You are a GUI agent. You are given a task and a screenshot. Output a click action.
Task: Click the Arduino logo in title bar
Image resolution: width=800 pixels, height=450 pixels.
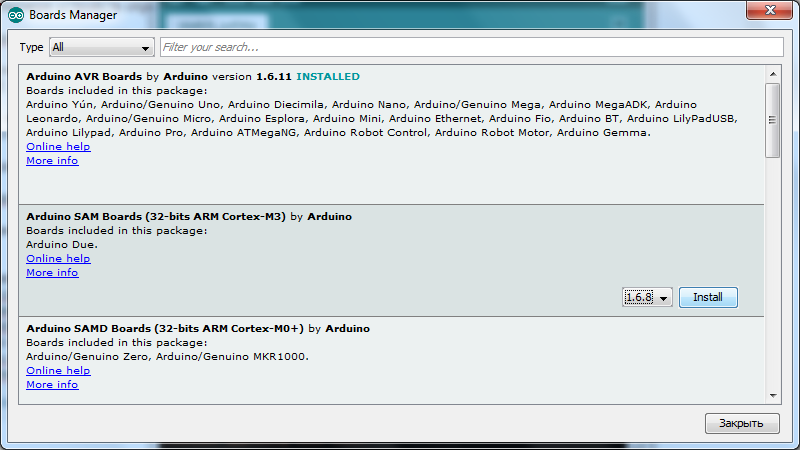16,15
